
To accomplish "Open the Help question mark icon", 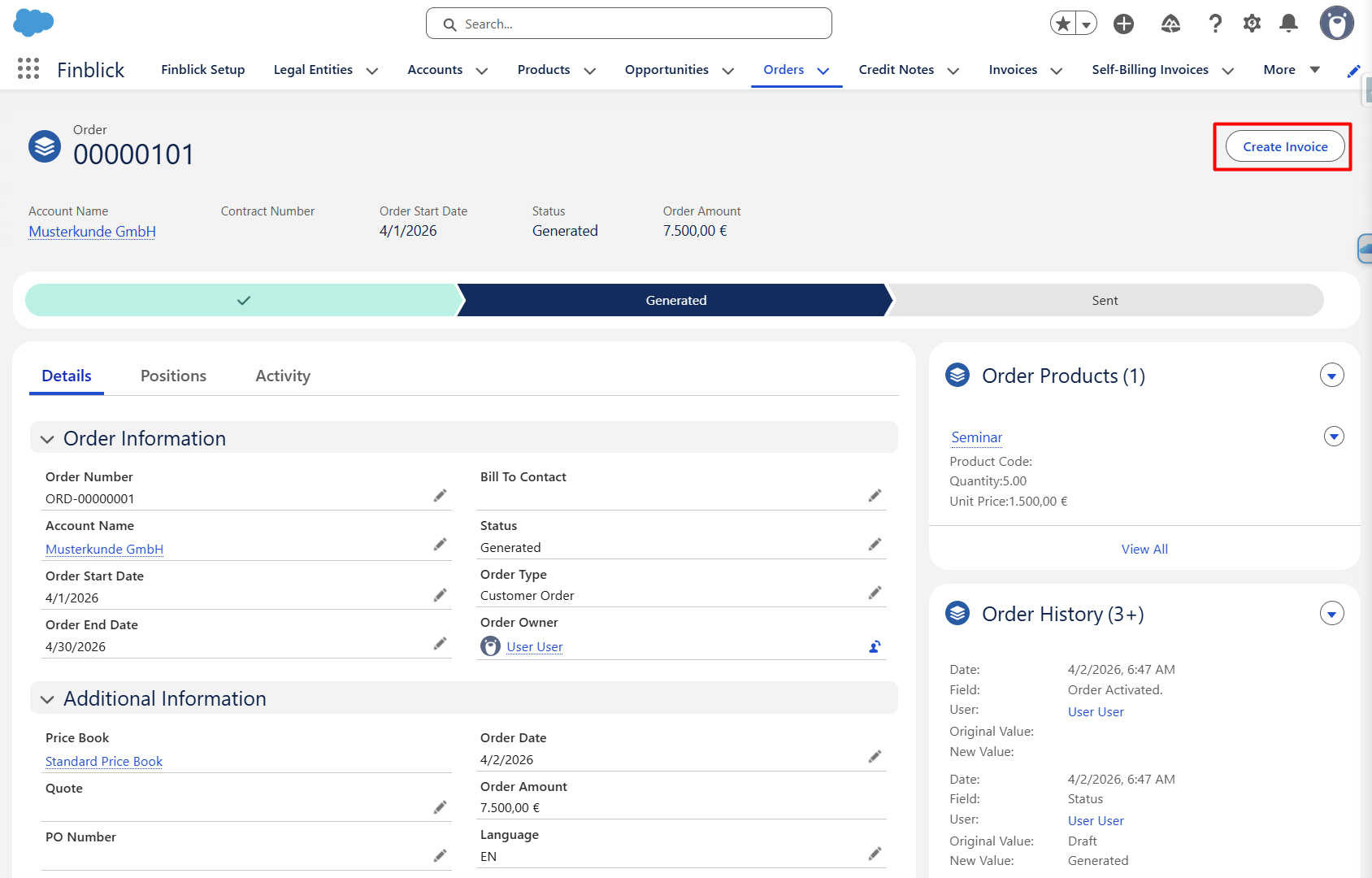I will 1215,24.
